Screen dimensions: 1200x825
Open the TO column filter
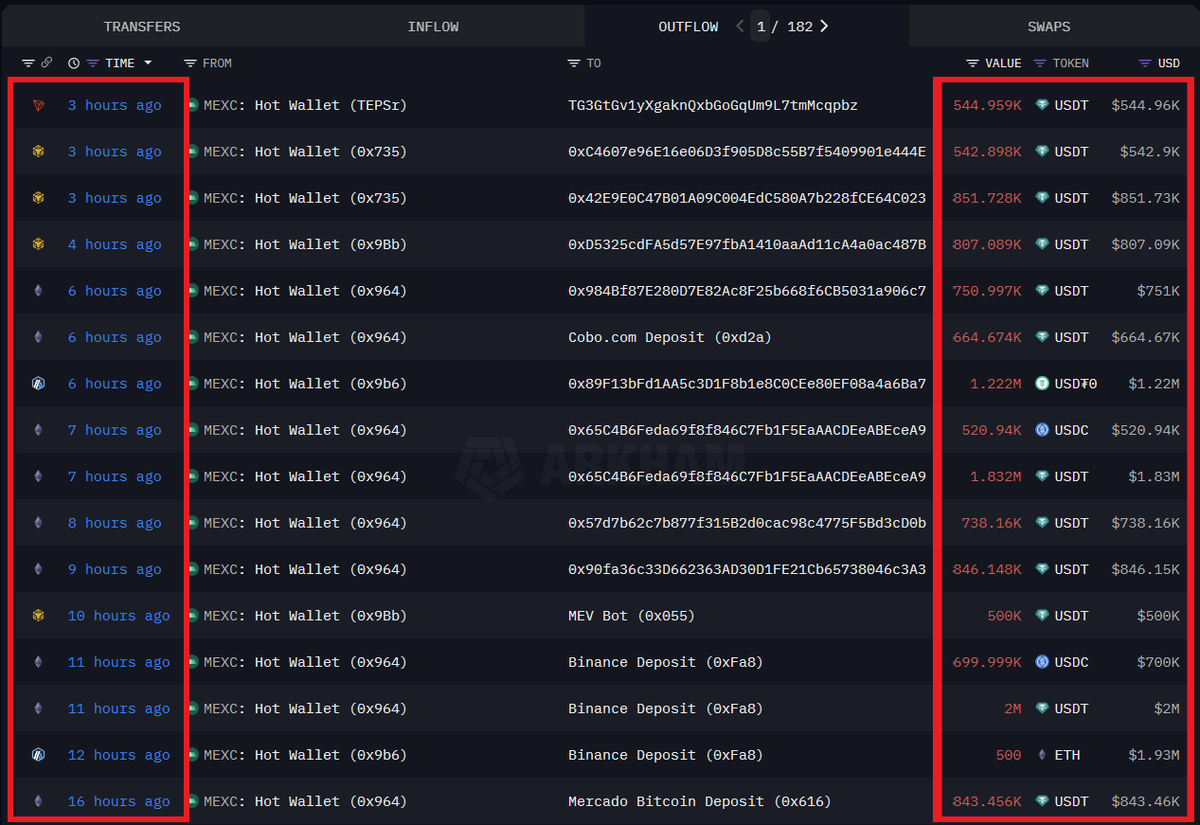(573, 63)
